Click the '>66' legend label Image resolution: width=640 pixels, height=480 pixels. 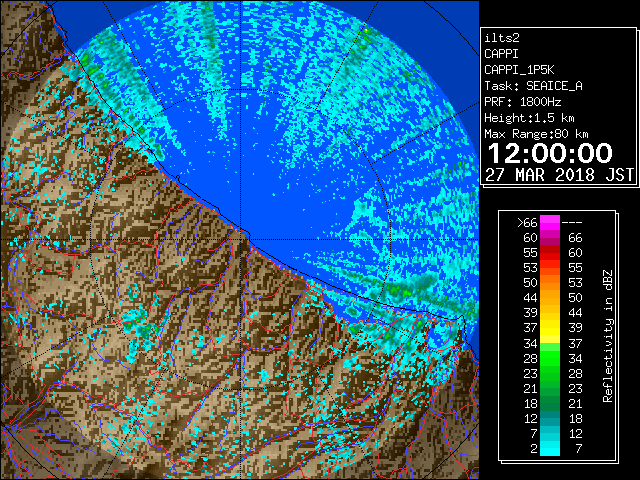527,223
